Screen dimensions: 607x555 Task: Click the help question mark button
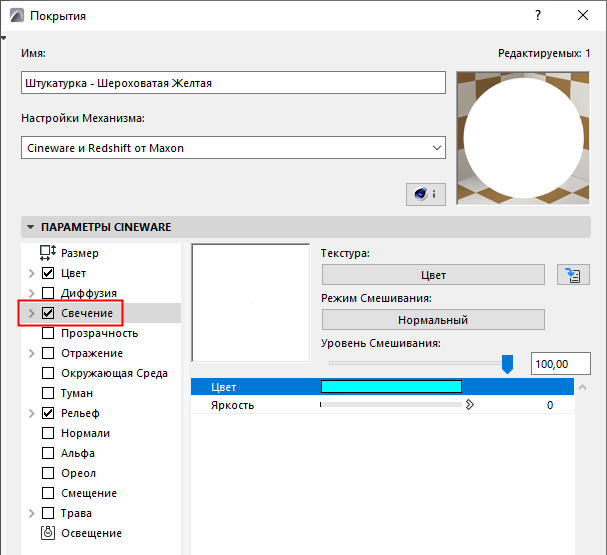539,16
